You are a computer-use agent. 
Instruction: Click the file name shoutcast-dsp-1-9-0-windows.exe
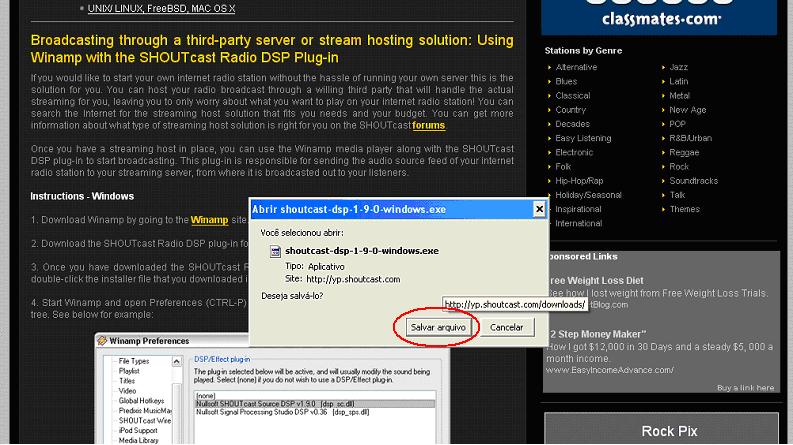(x=362, y=251)
